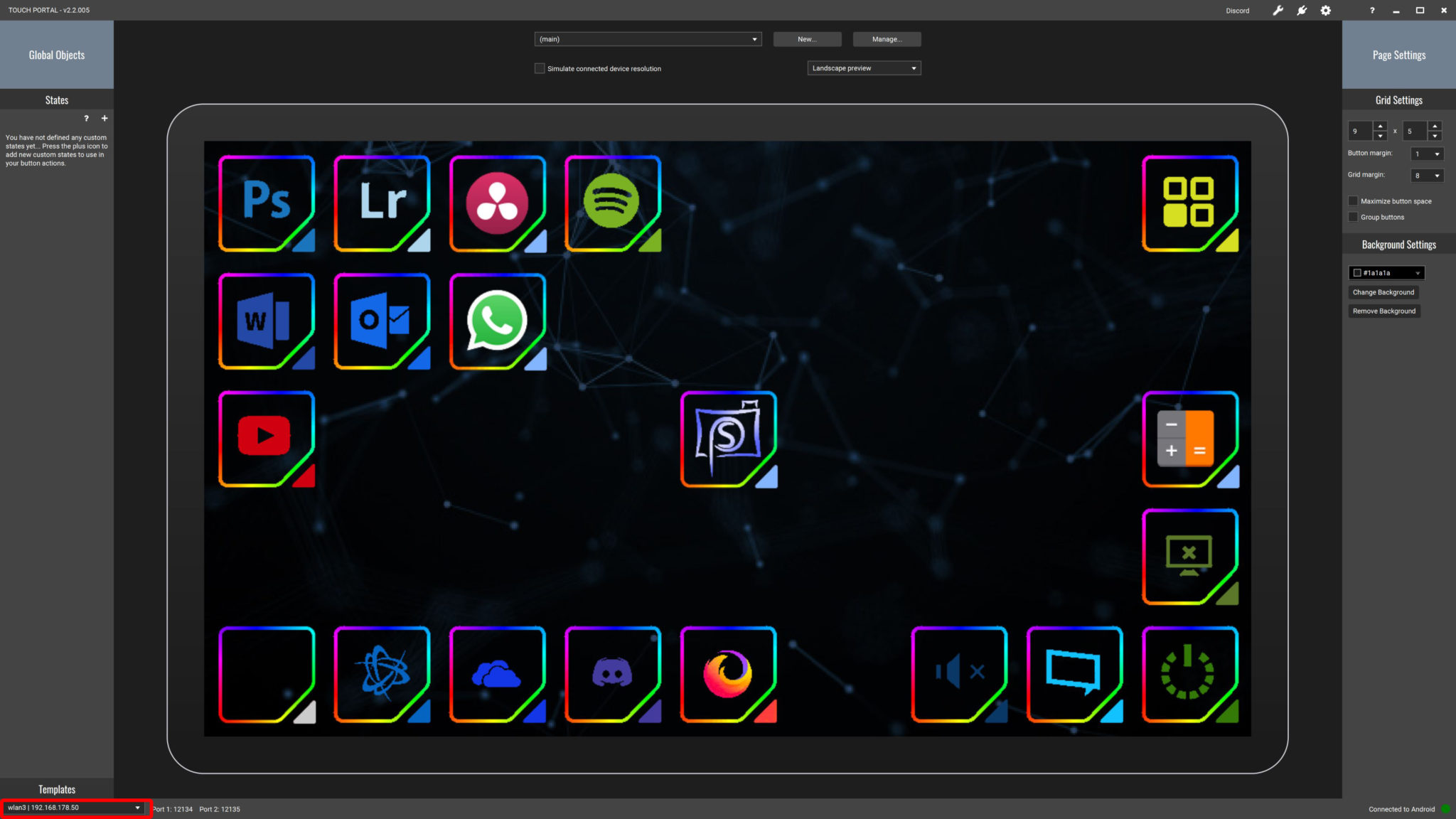
Task: Click the Connected to Android status text
Action: pos(1401,809)
